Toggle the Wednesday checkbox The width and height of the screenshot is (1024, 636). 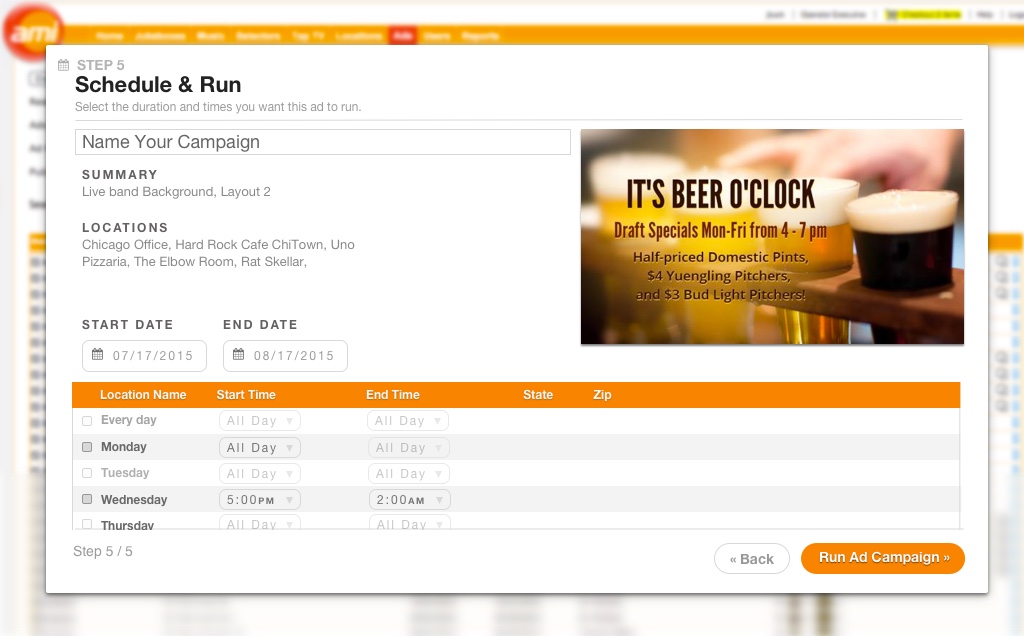(87, 499)
